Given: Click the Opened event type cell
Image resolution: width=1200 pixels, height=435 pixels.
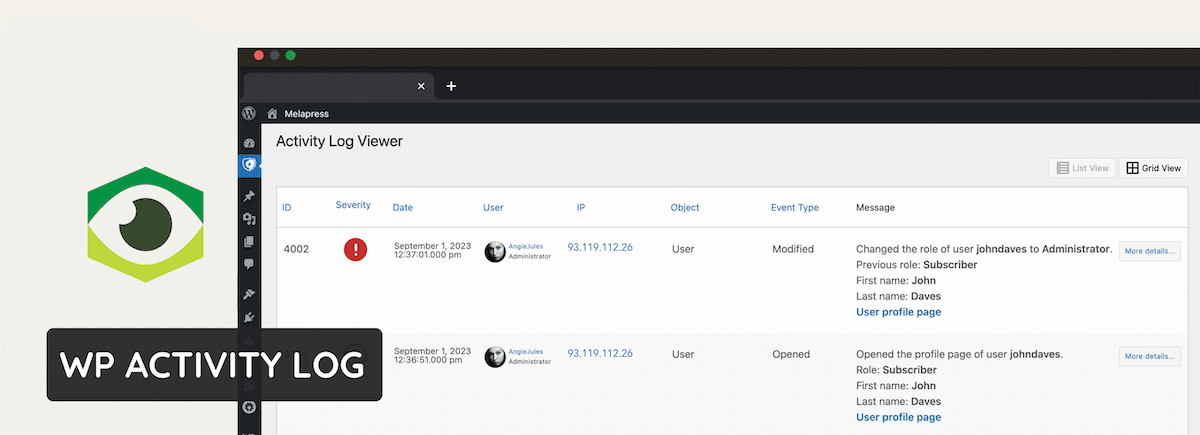Looking at the screenshot, I should tap(791, 354).
